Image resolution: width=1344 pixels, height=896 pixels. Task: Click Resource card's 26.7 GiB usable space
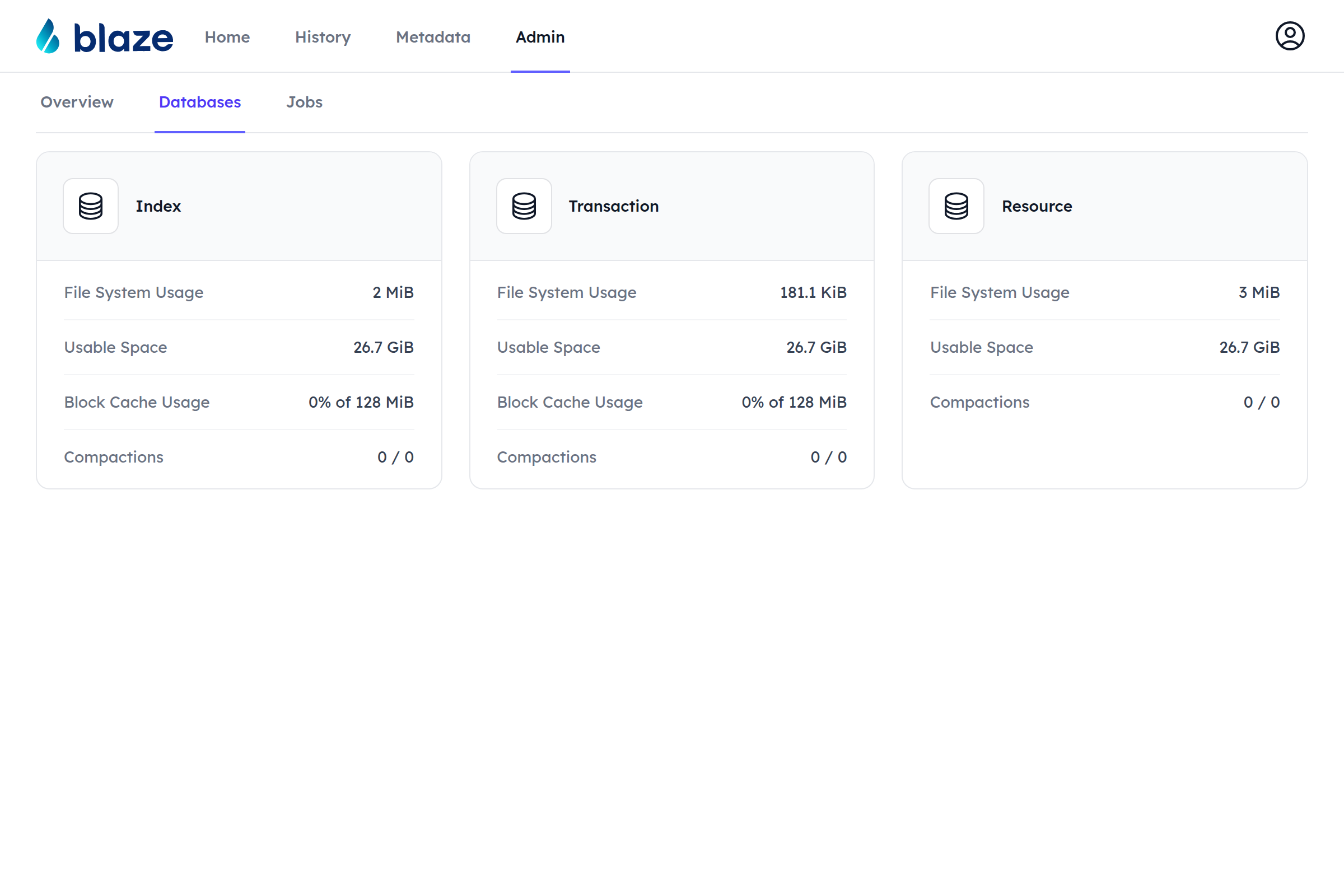1250,347
